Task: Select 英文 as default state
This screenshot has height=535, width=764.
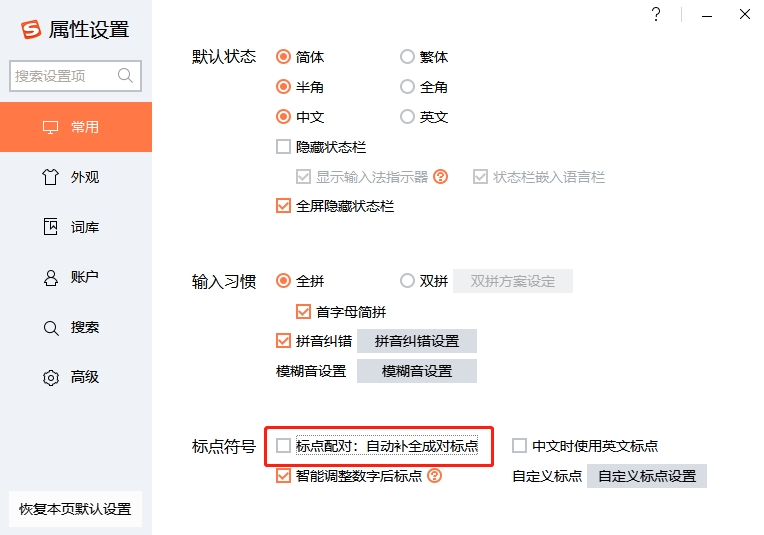Action: click(407, 117)
